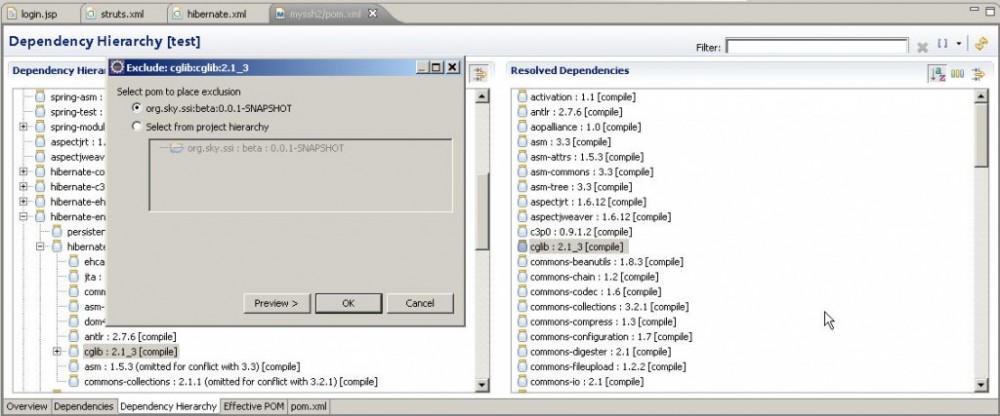1000x416 pixels.
Task: Click the refresh hierarchy icon top right
Action: [981, 43]
